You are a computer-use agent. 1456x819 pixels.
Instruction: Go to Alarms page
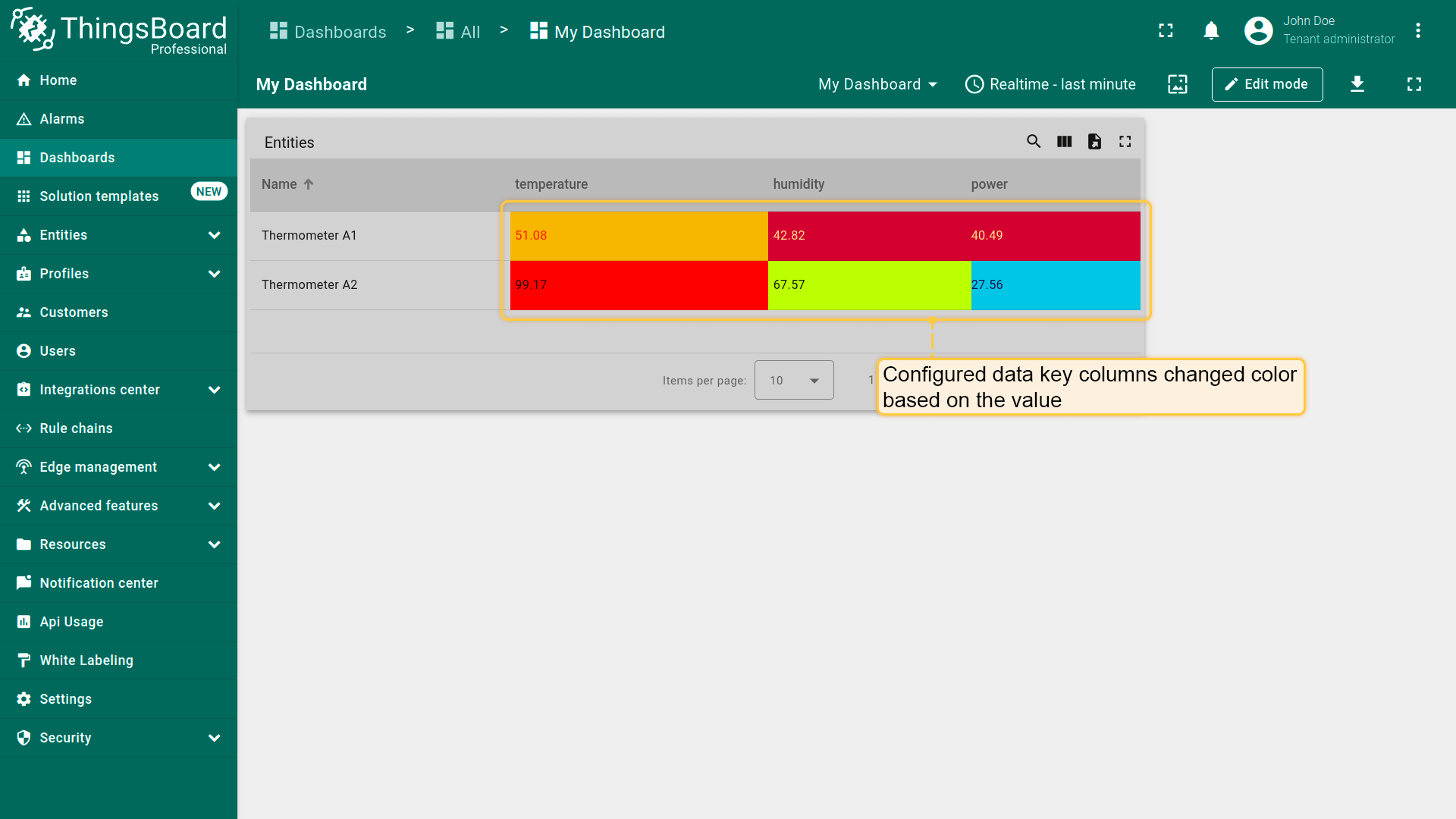(x=62, y=119)
